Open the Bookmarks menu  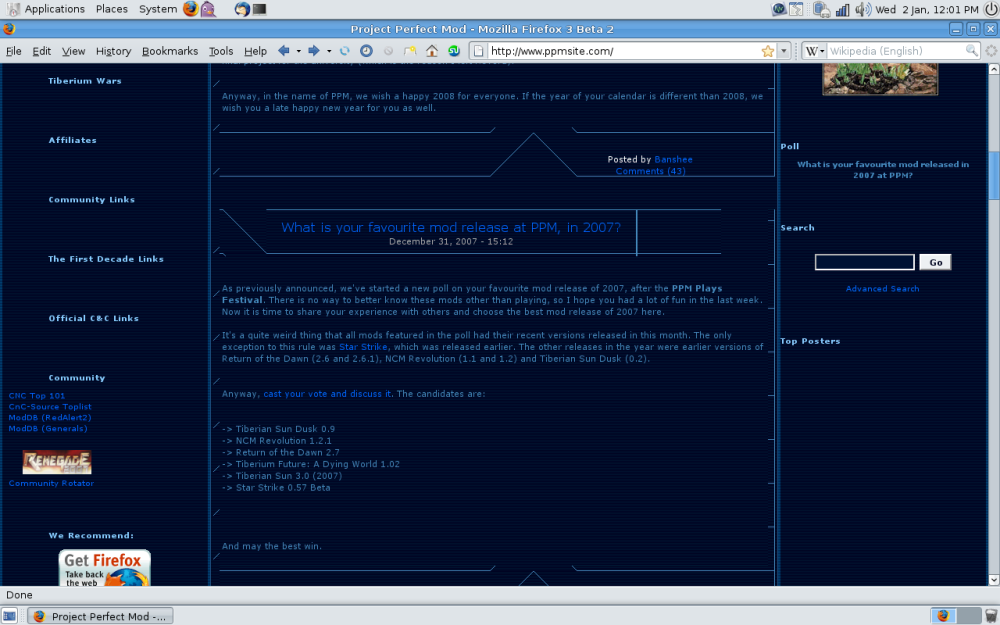(x=170, y=51)
